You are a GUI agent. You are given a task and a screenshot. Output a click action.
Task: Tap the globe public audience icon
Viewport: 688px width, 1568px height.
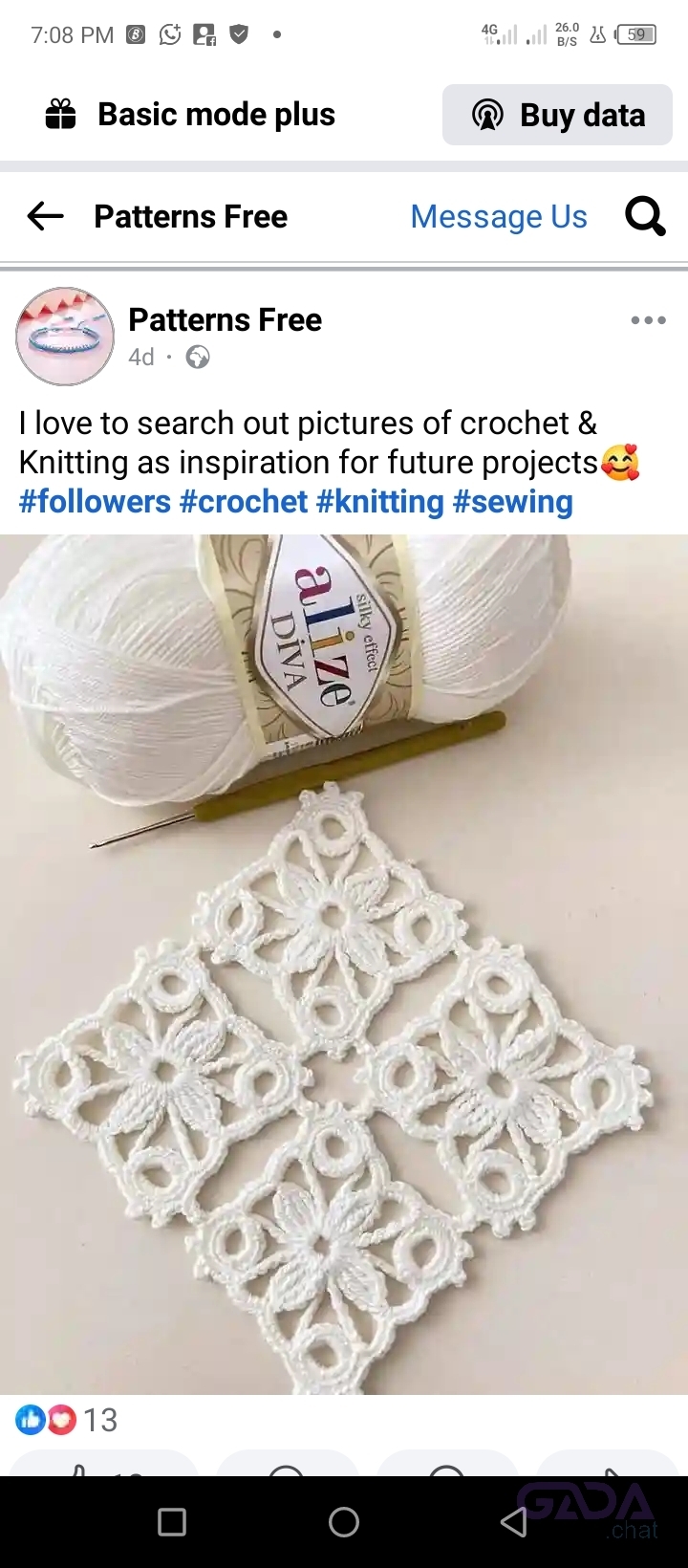[198, 358]
